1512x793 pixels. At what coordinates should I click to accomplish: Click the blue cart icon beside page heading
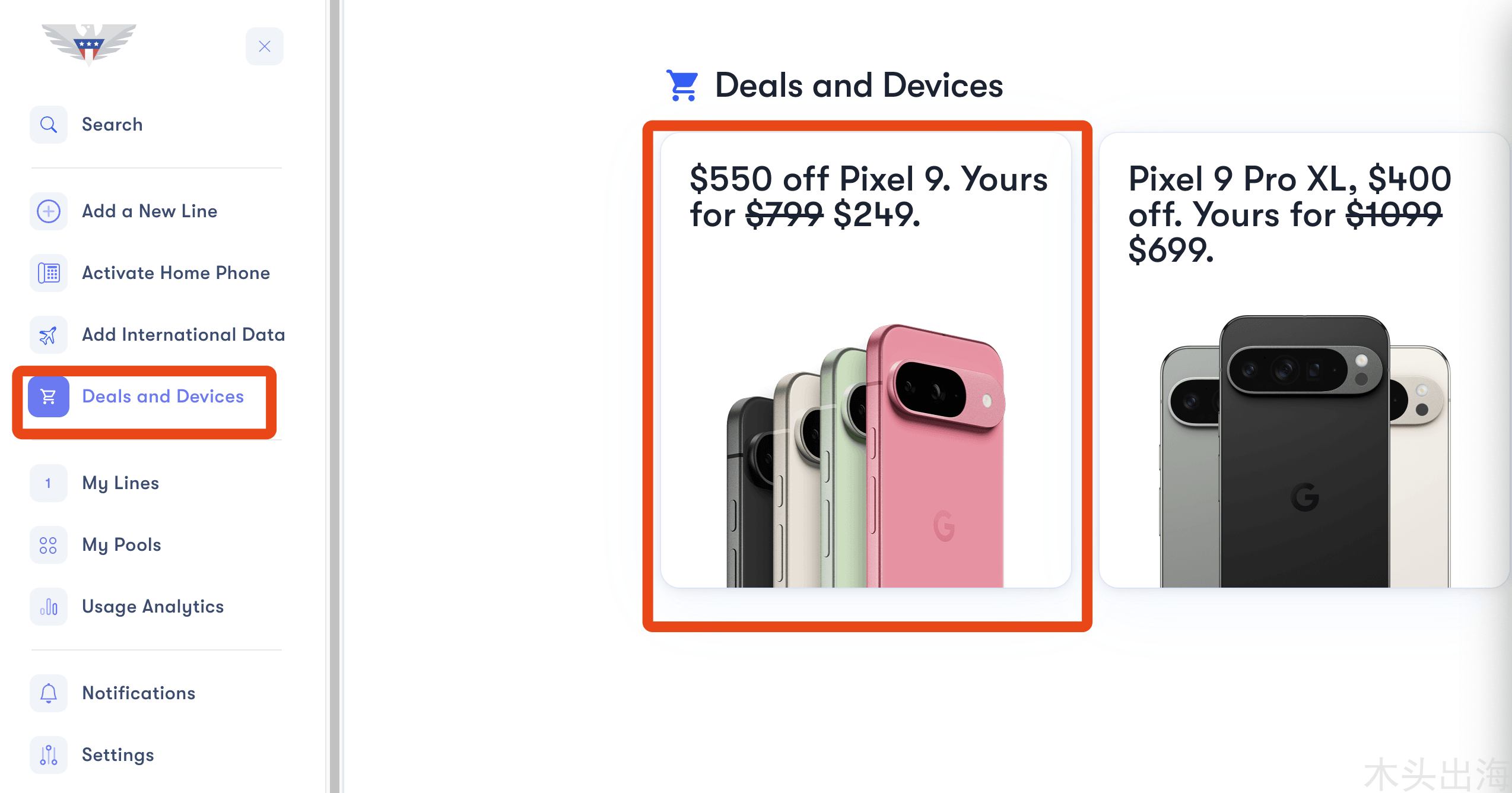pyautogui.click(x=682, y=85)
